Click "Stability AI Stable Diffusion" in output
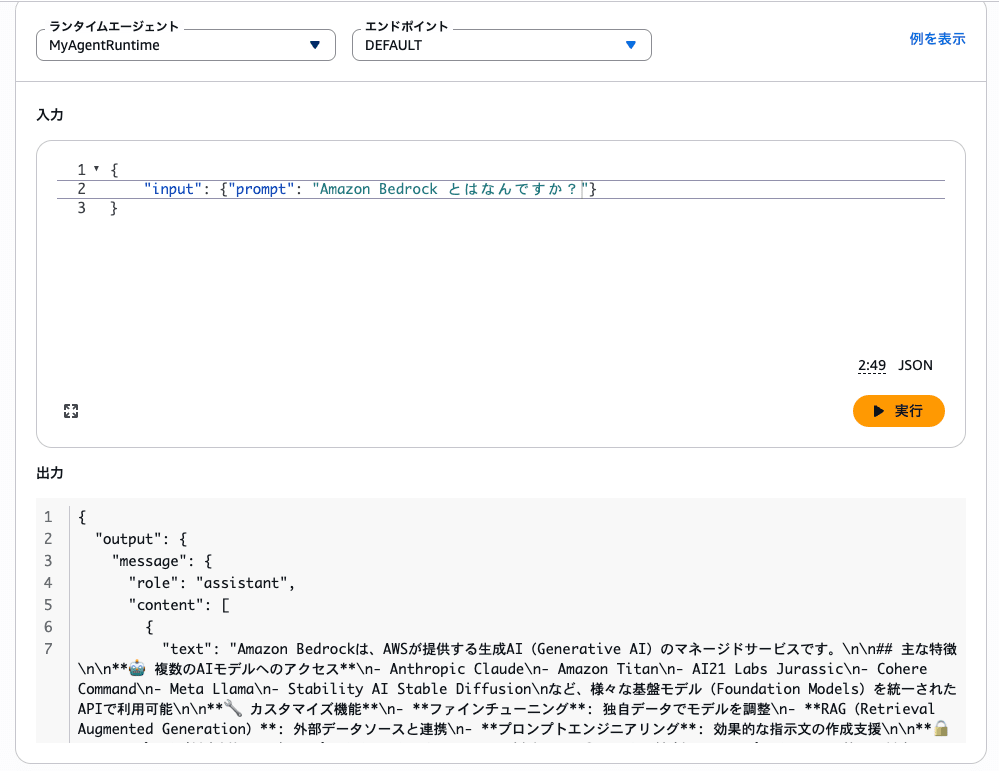The image size is (999, 771). coord(409,689)
